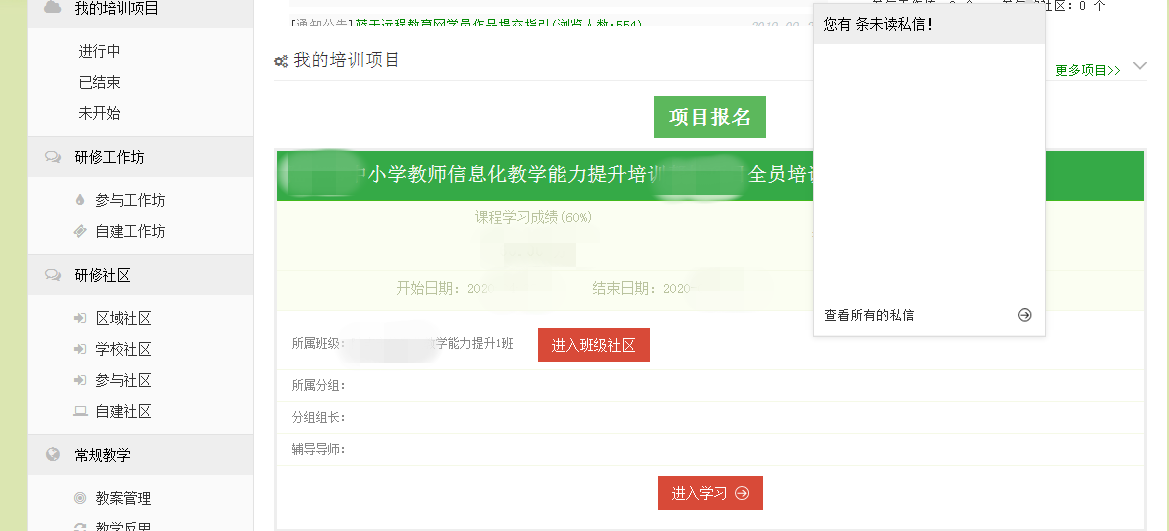Click the laptop icon next to 自建社区
1169x531 pixels.
80,411
